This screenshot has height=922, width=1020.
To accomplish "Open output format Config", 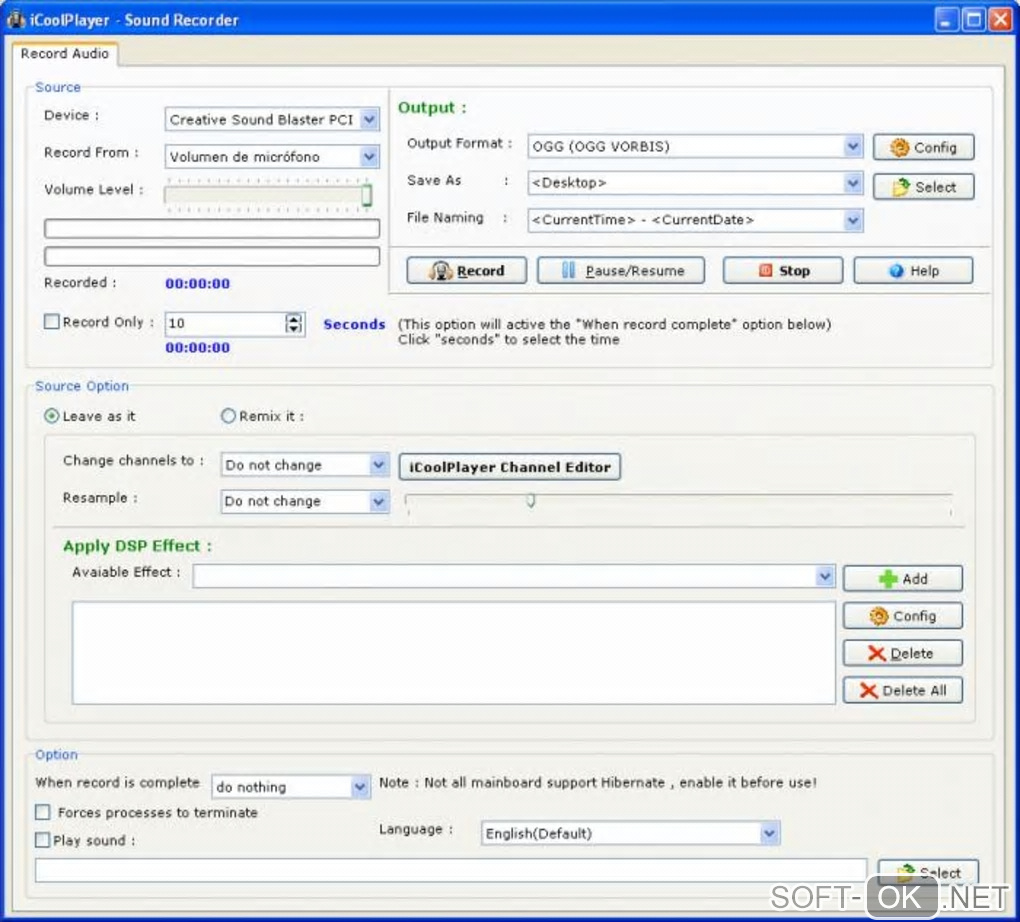I will pyautogui.click(x=923, y=148).
